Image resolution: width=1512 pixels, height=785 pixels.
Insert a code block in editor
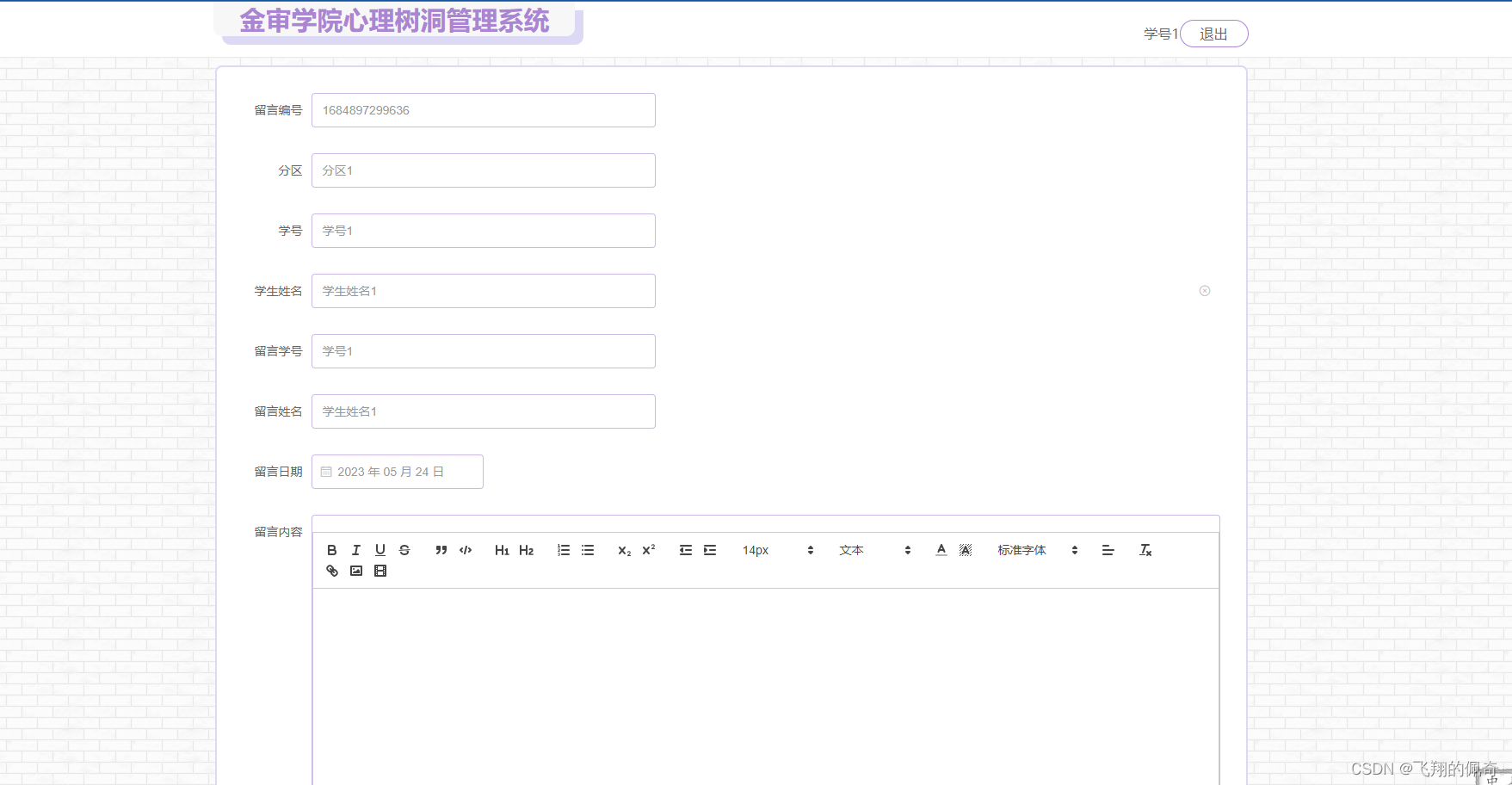[466, 550]
